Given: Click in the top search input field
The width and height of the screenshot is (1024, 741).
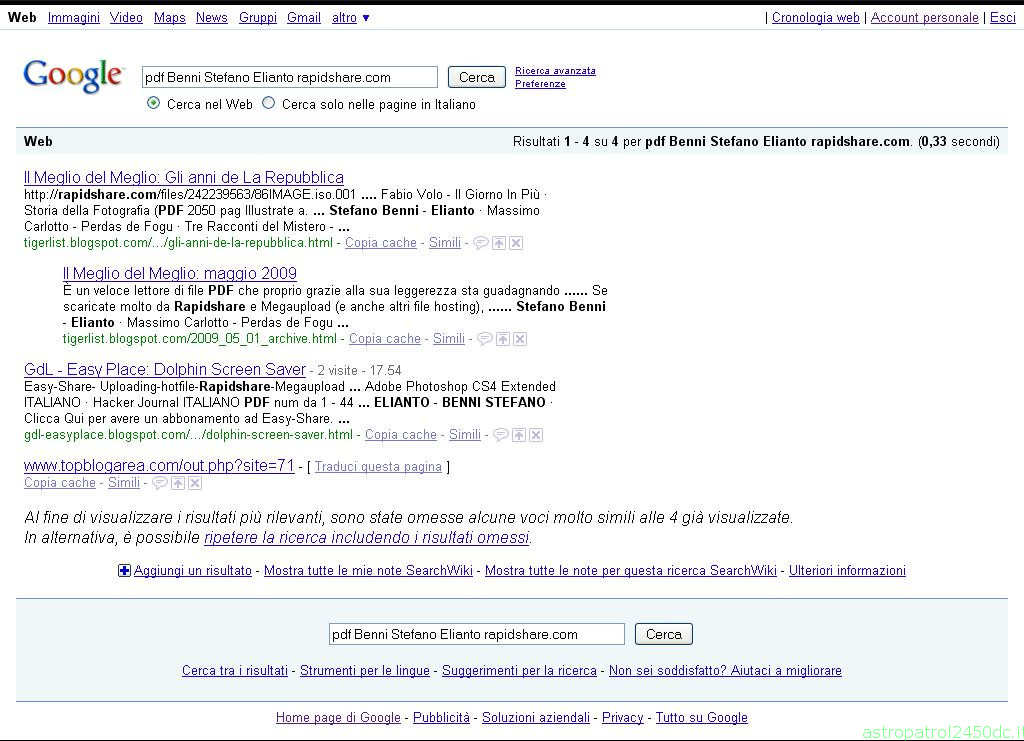Looking at the screenshot, I should (x=289, y=77).
